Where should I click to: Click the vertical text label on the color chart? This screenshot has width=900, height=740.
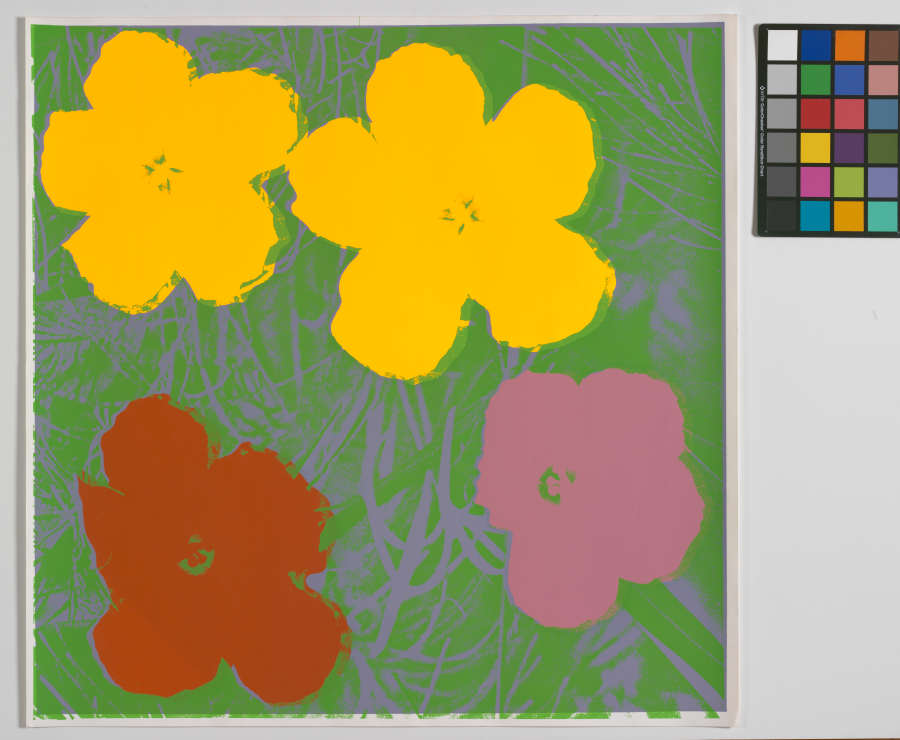point(762,130)
